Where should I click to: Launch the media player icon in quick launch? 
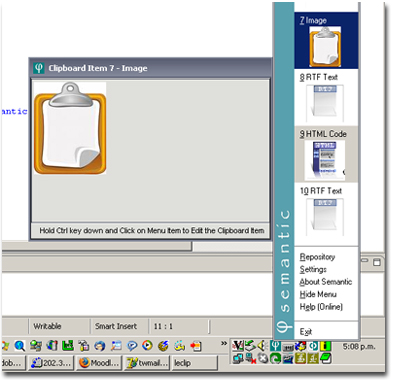(x=147, y=346)
